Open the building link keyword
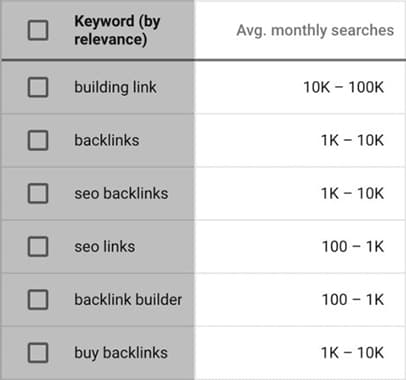406x380 pixels. point(115,87)
